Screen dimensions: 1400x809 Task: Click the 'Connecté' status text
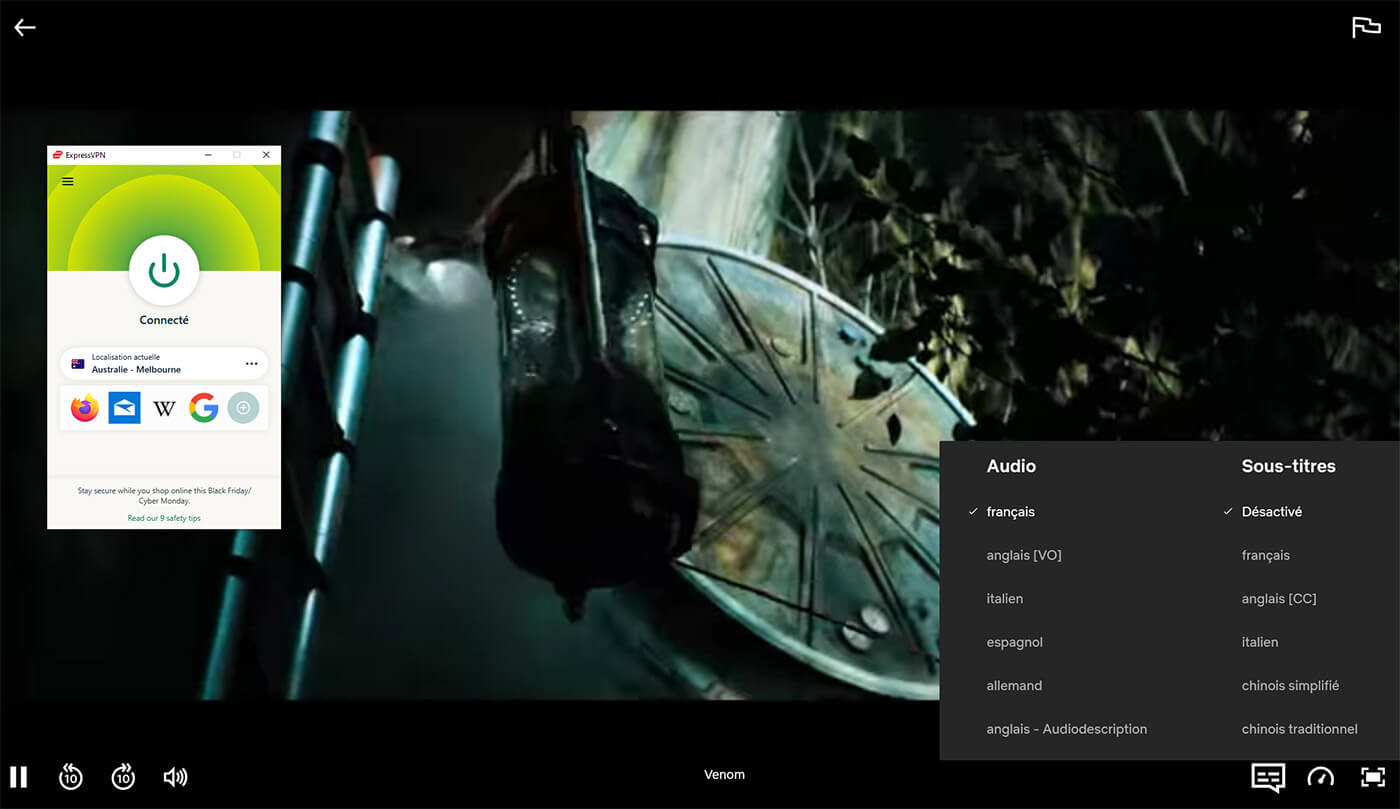tap(164, 320)
